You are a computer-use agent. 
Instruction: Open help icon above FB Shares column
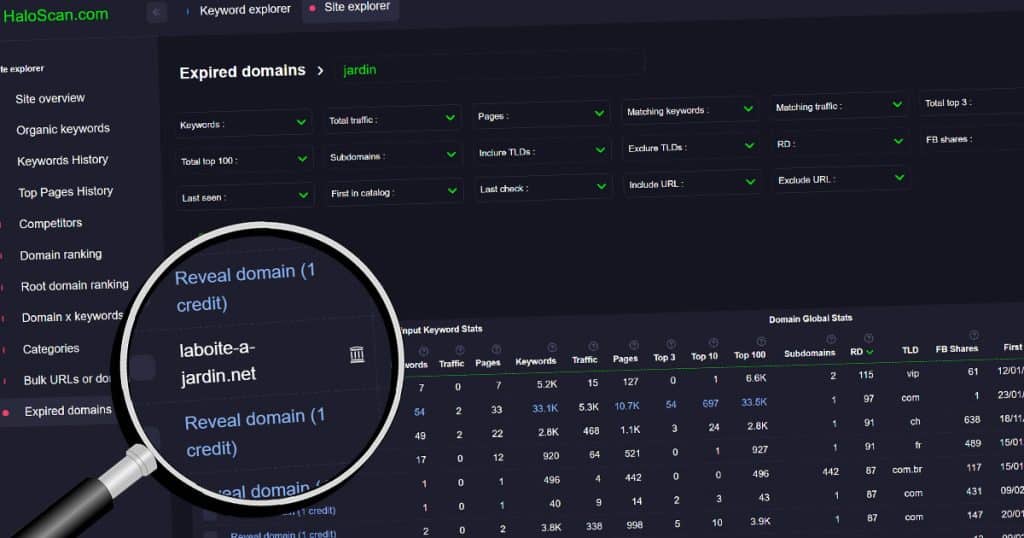pos(974,335)
